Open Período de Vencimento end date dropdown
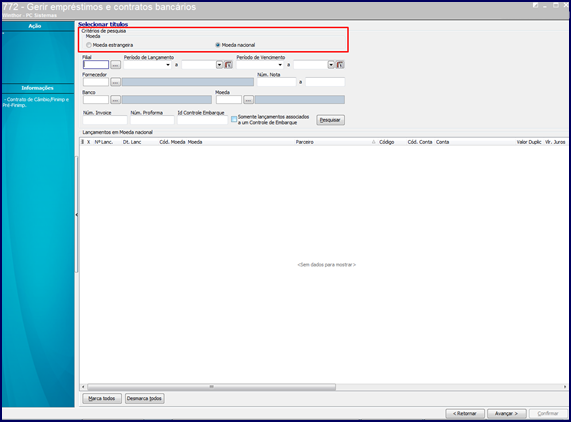The width and height of the screenshot is (571, 422). [x=331, y=65]
